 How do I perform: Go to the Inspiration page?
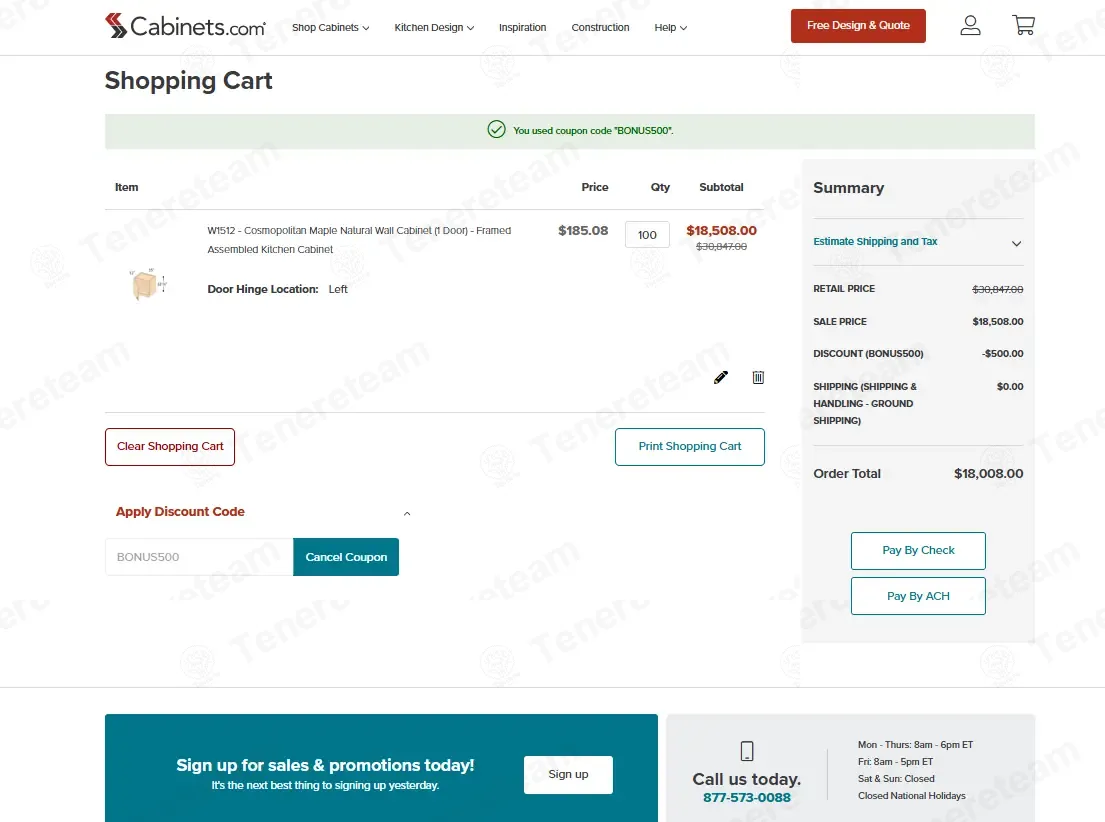point(522,27)
